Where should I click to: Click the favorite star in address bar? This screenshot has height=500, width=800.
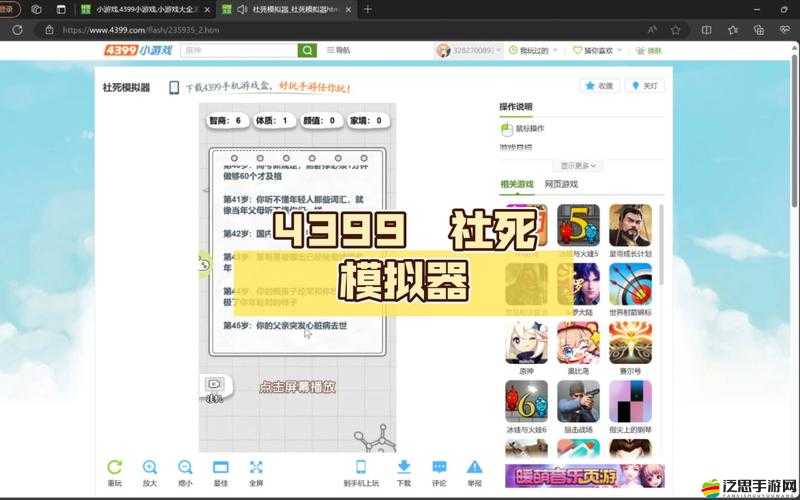pyautogui.click(x=676, y=30)
